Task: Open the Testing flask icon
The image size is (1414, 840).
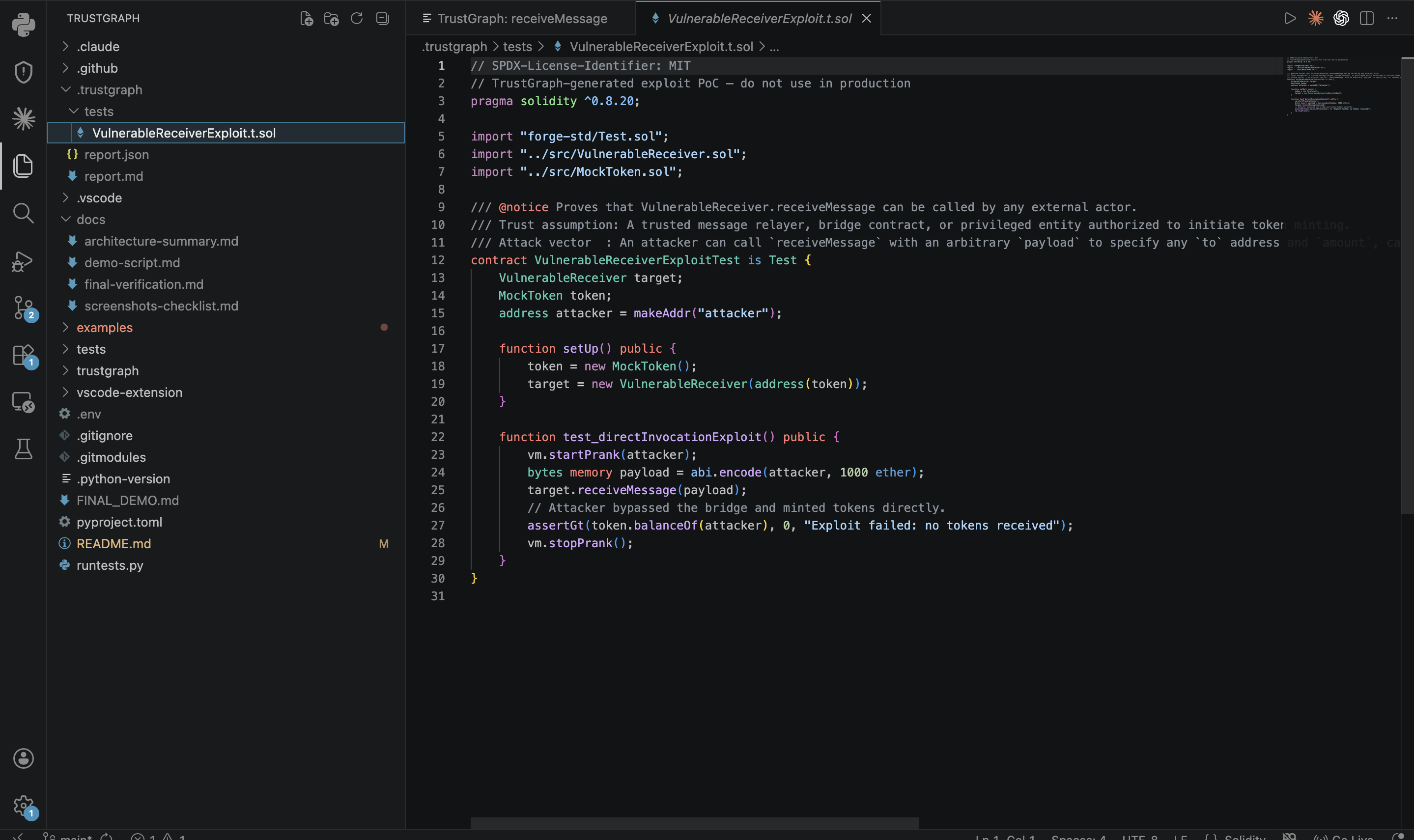Action: click(23, 449)
